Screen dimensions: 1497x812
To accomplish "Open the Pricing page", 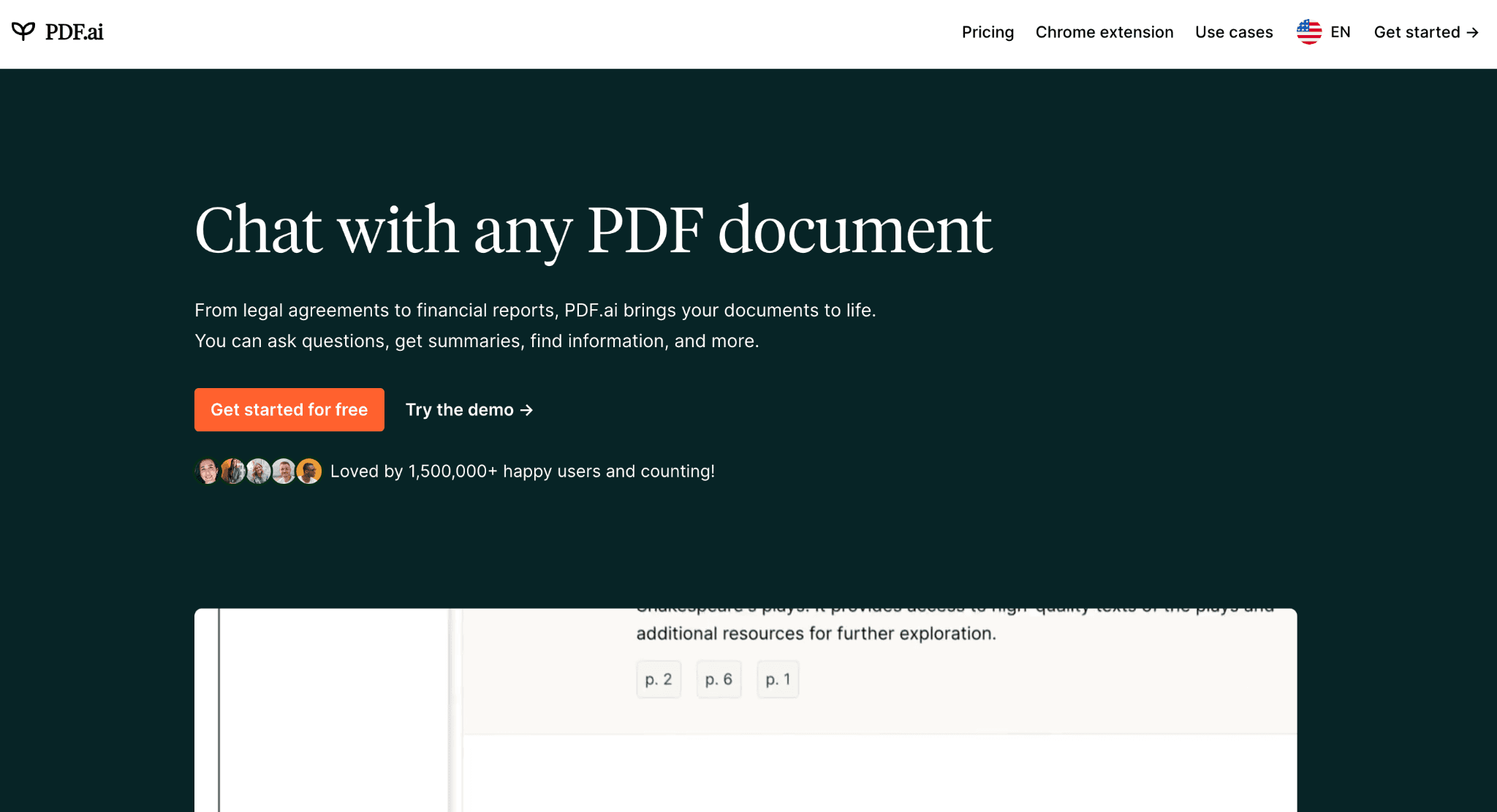I will tap(987, 32).
